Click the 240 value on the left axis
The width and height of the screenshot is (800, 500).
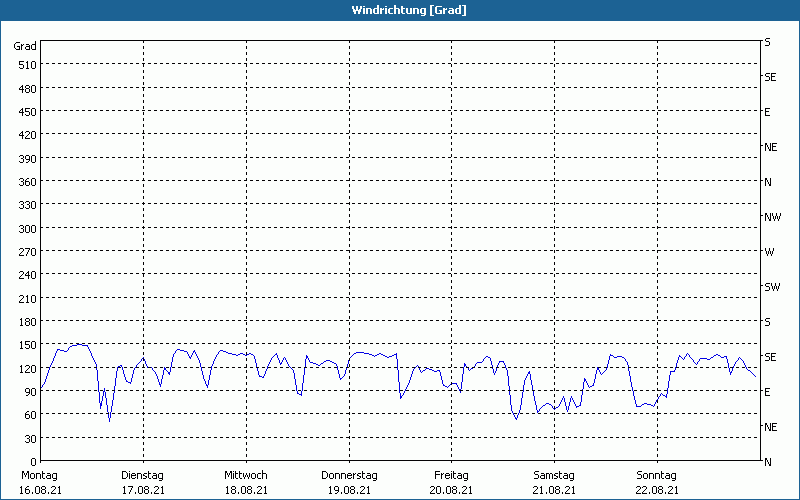point(28,276)
